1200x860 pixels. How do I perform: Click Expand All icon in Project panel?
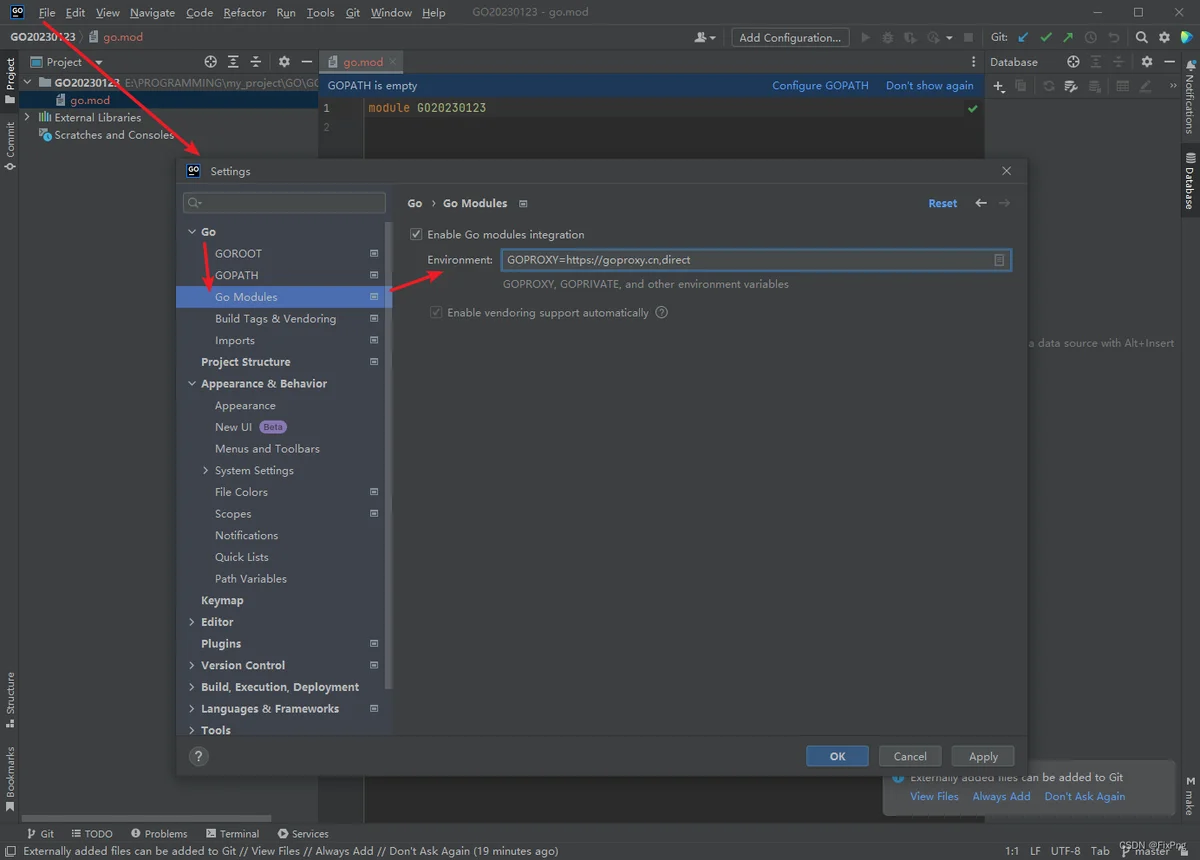point(233,62)
